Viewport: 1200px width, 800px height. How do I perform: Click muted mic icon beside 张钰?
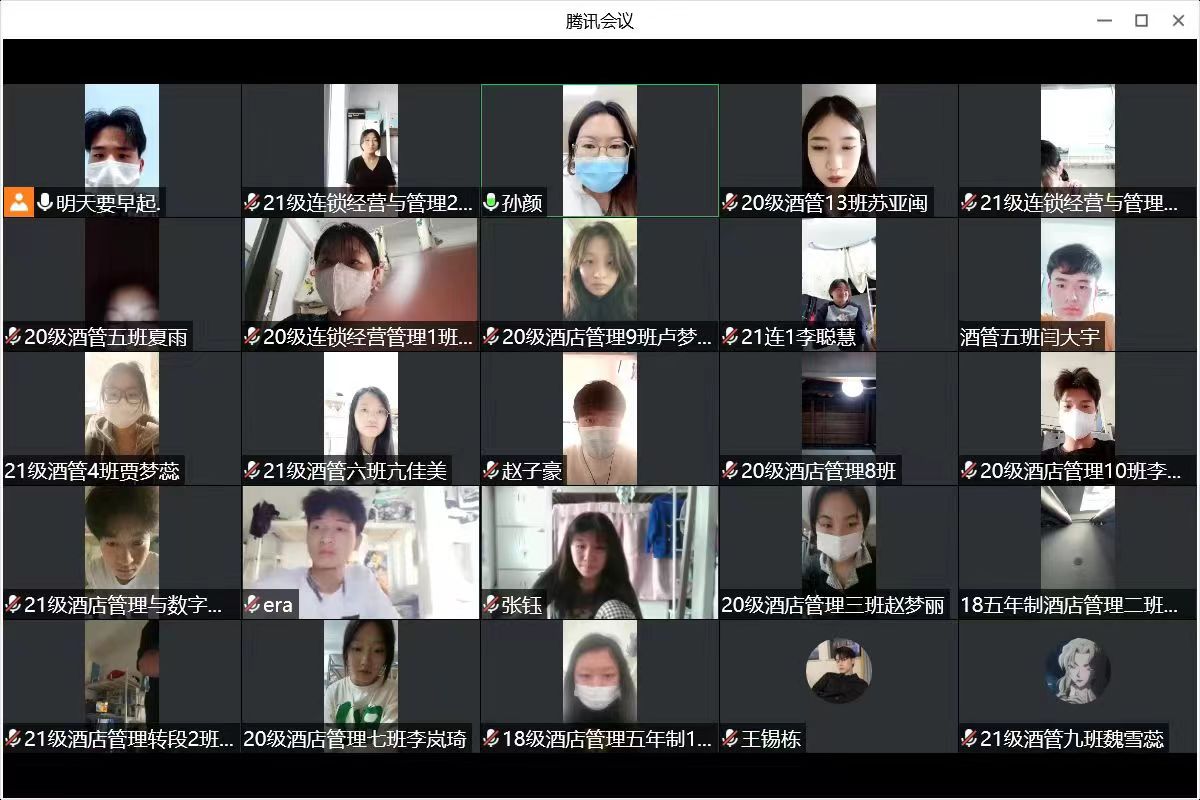tap(491, 605)
